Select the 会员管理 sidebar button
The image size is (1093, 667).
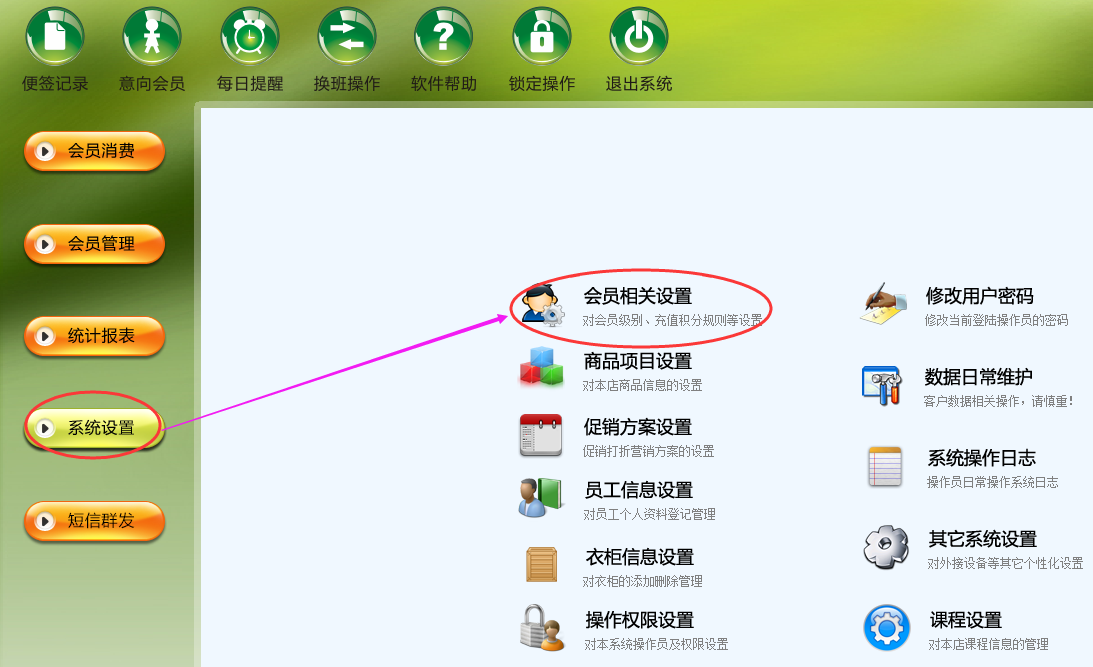click(x=94, y=245)
